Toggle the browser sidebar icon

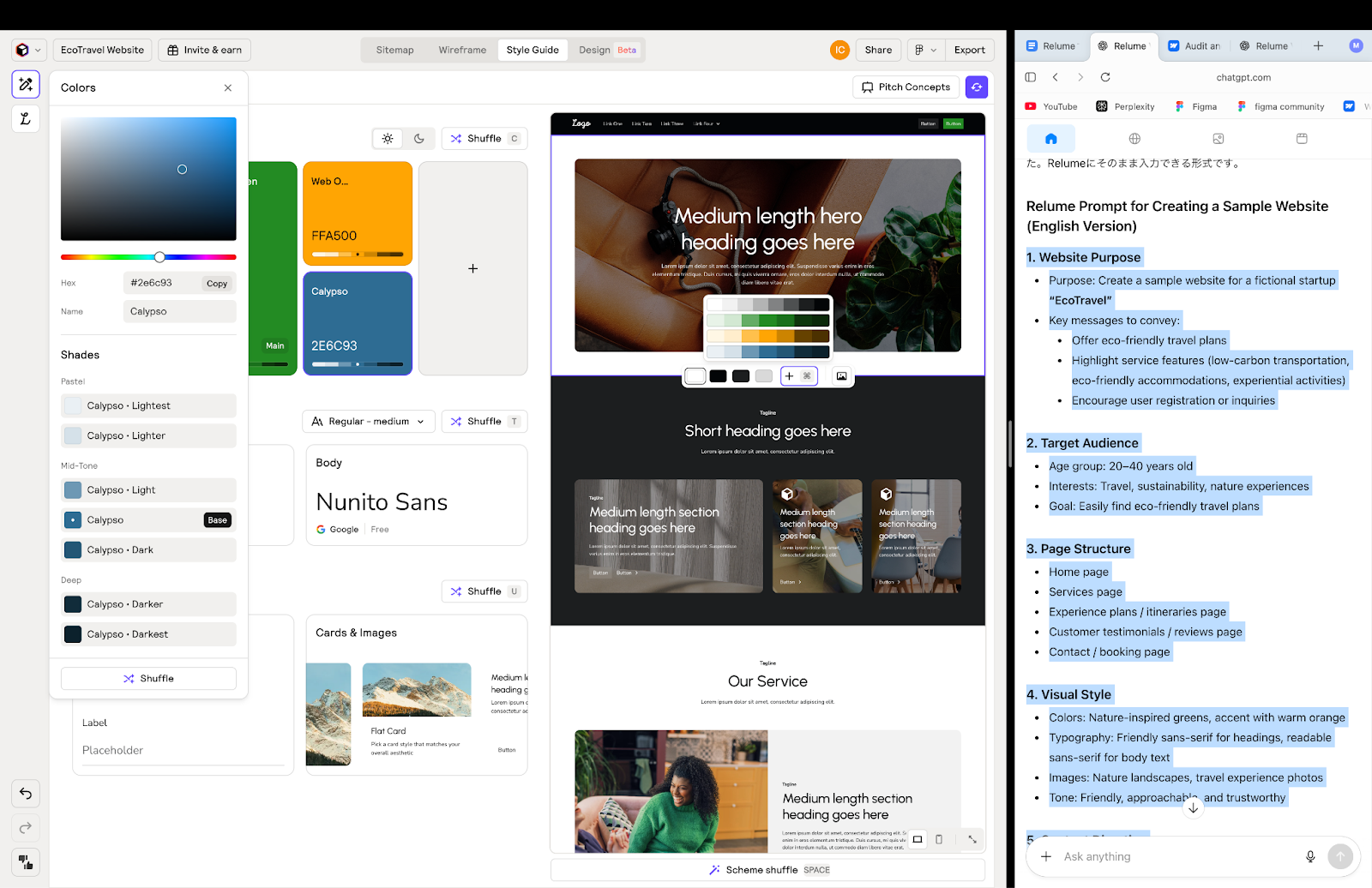point(1030,77)
